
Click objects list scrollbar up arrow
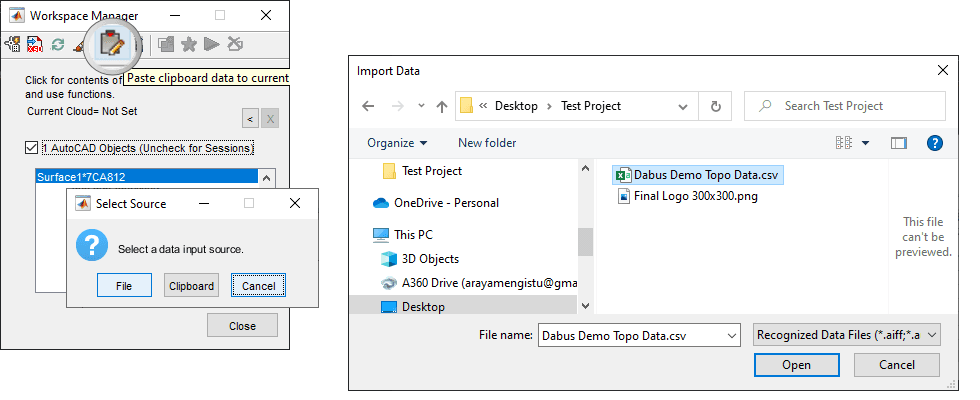point(266,178)
